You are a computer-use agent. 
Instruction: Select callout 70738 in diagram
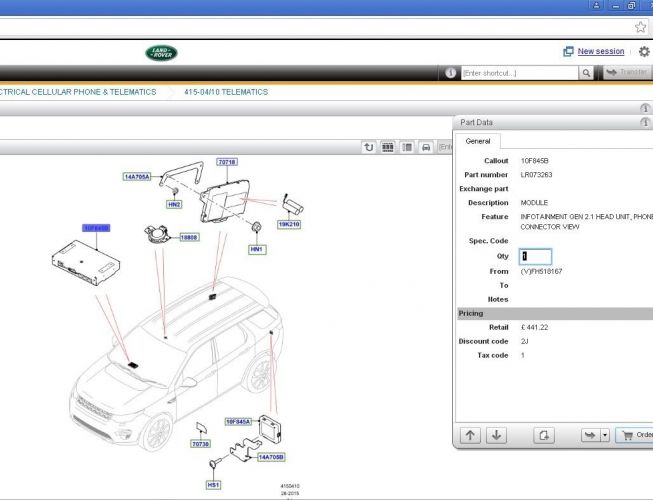pos(200,444)
